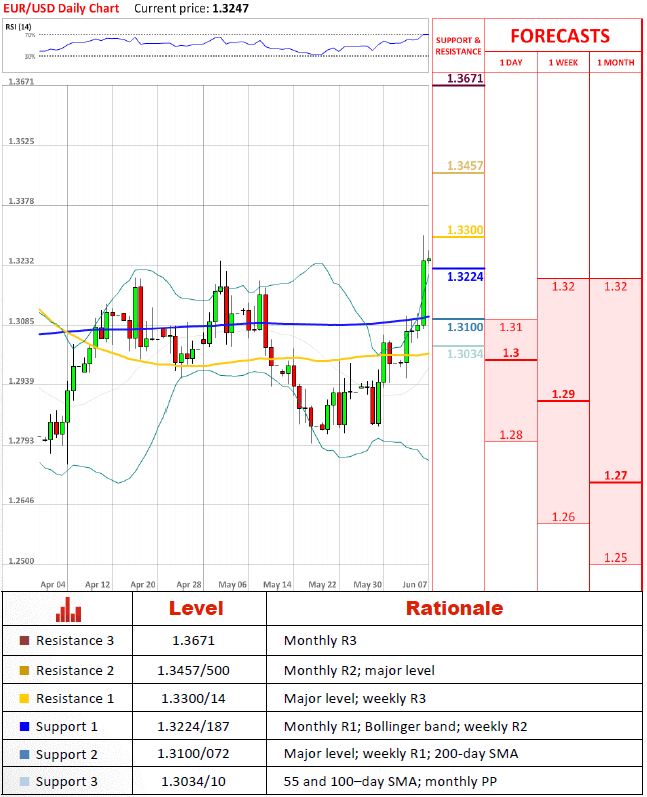Viewport: 647px width, 797px height.
Task: Click the 'May 06' date axis label
Action: point(232,585)
